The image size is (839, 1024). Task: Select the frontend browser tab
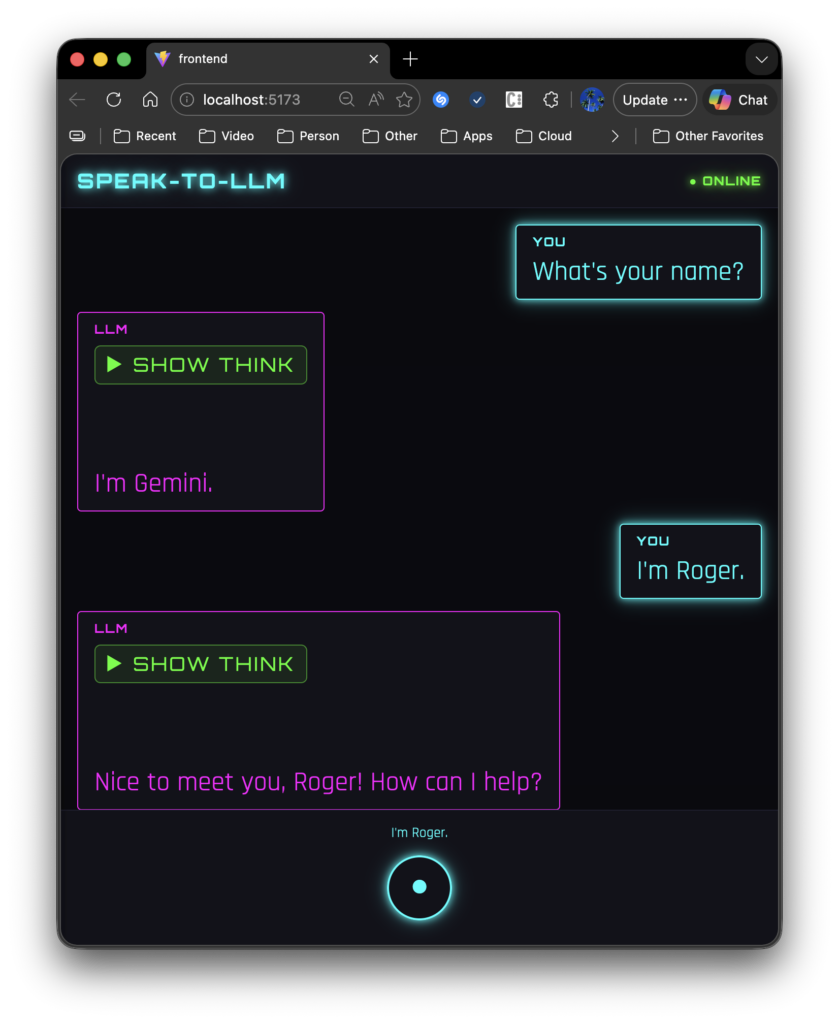(260, 59)
